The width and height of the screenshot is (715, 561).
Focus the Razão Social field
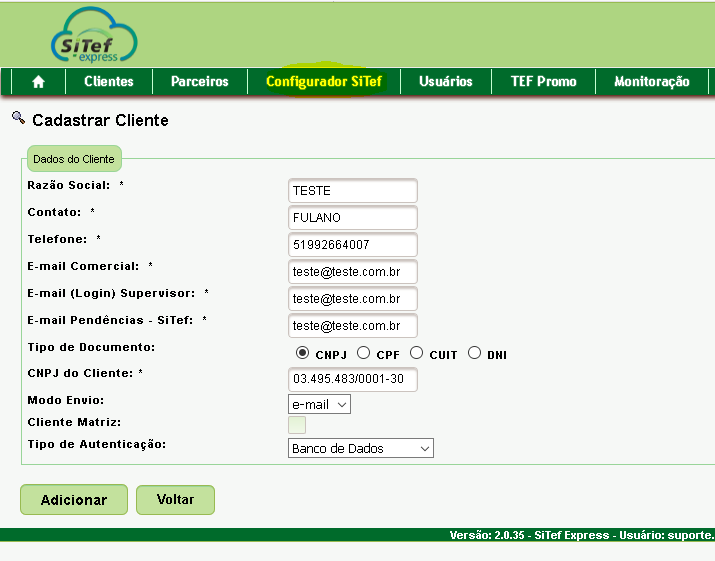[353, 191]
